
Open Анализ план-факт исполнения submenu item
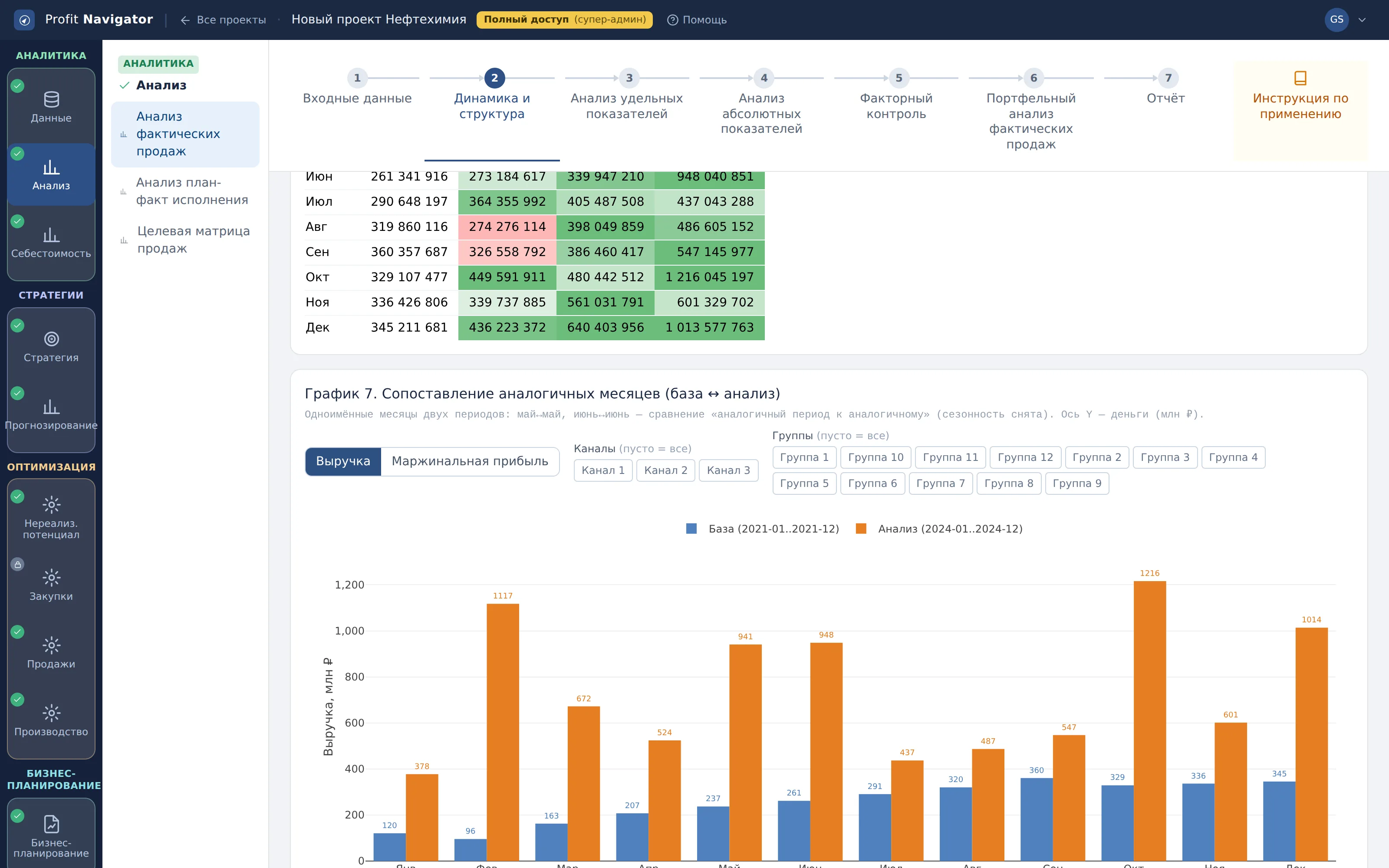(x=185, y=191)
